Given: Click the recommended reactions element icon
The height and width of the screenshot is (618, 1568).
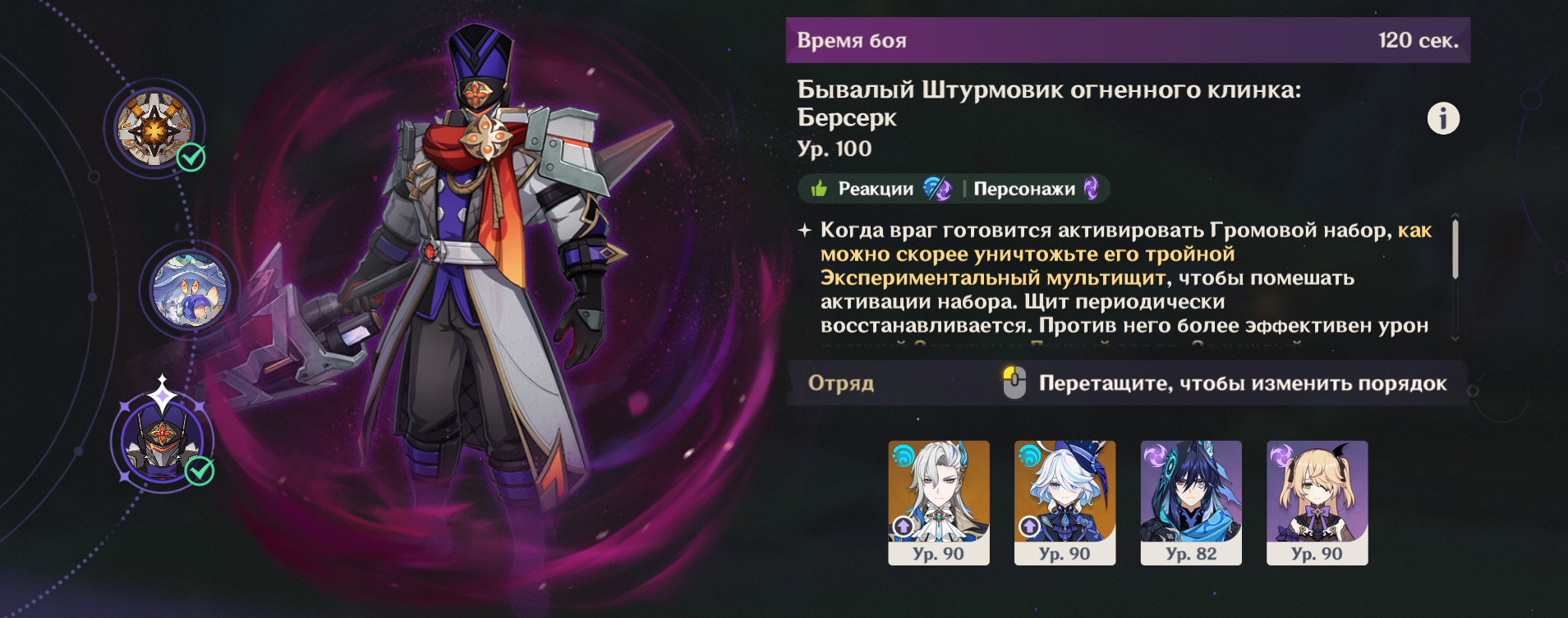Looking at the screenshot, I should [936, 189].
